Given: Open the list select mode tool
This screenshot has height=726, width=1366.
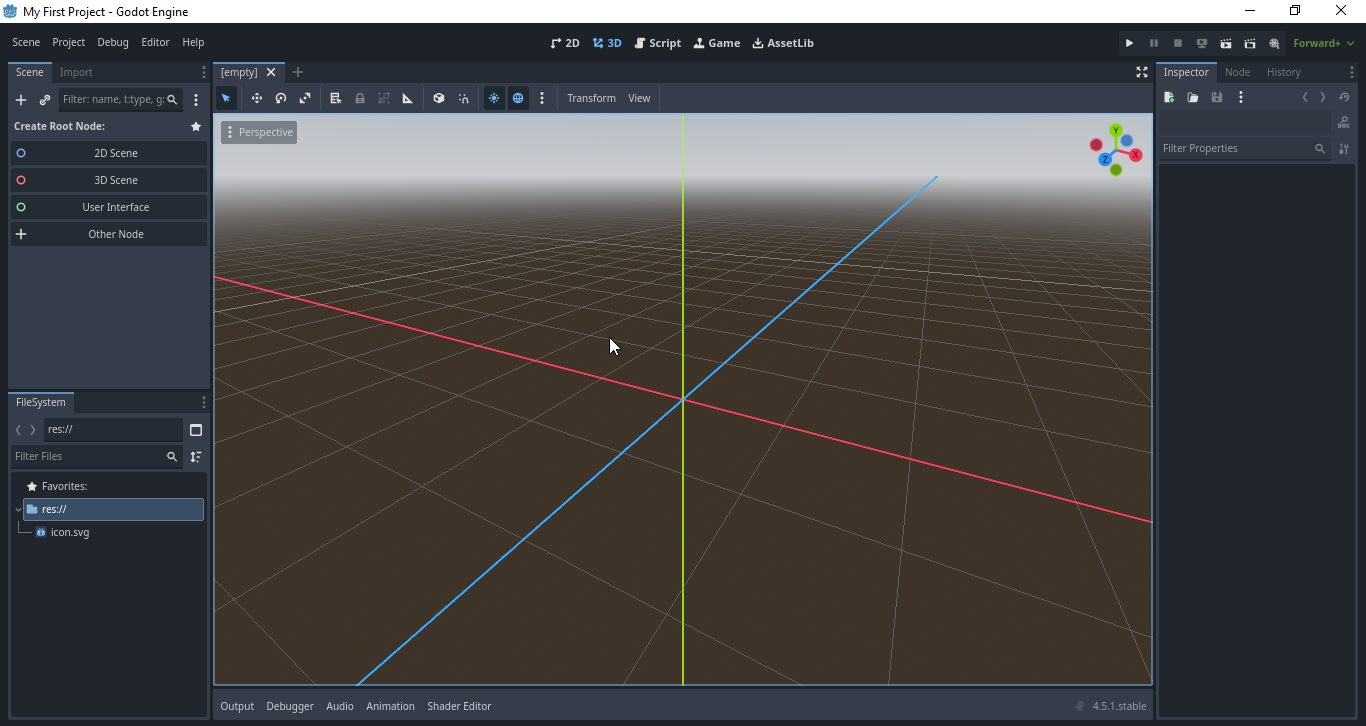Looking at the screenshot, I should (x=336, y=98).
